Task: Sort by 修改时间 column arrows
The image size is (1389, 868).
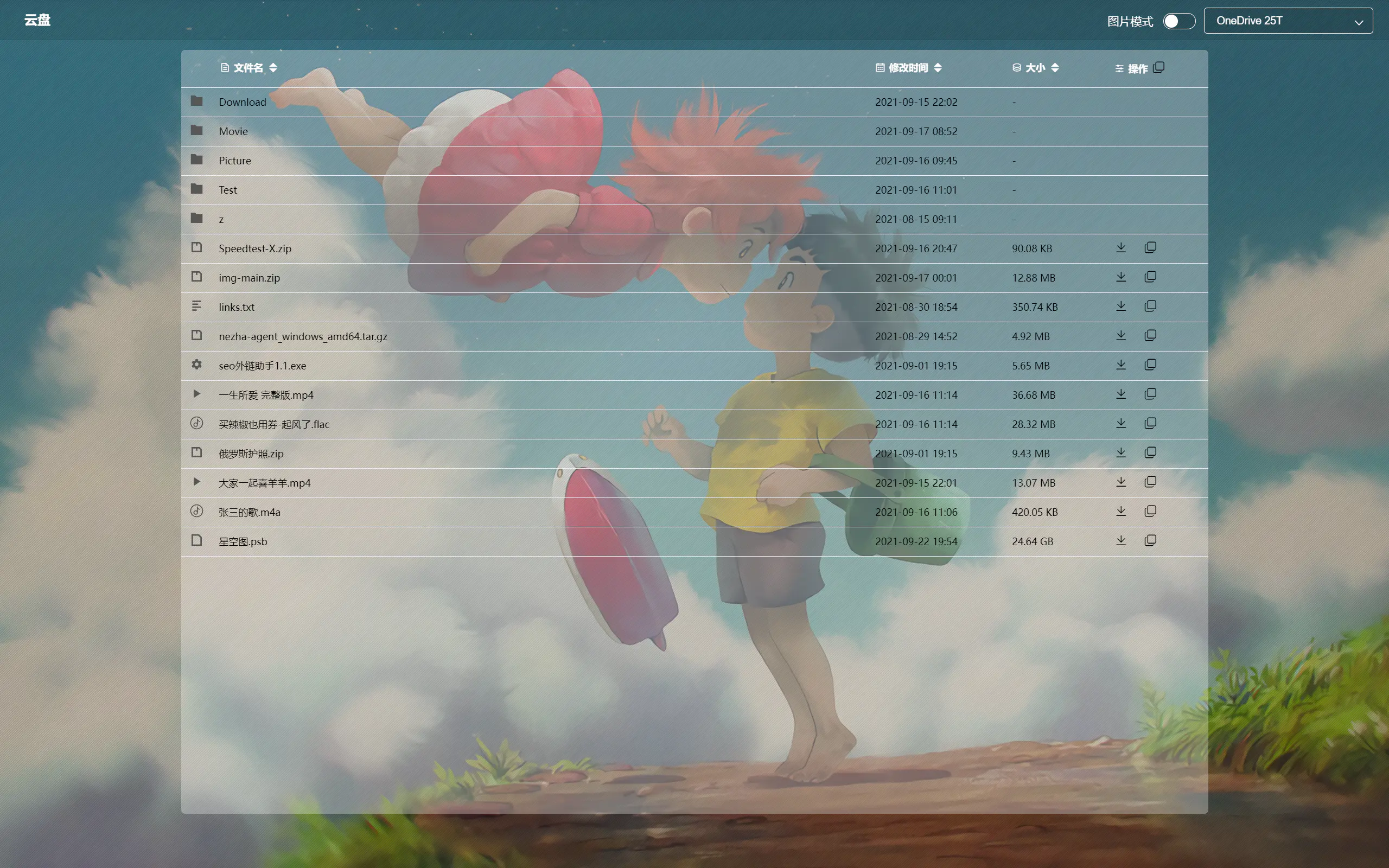Action: click(938, 68)
